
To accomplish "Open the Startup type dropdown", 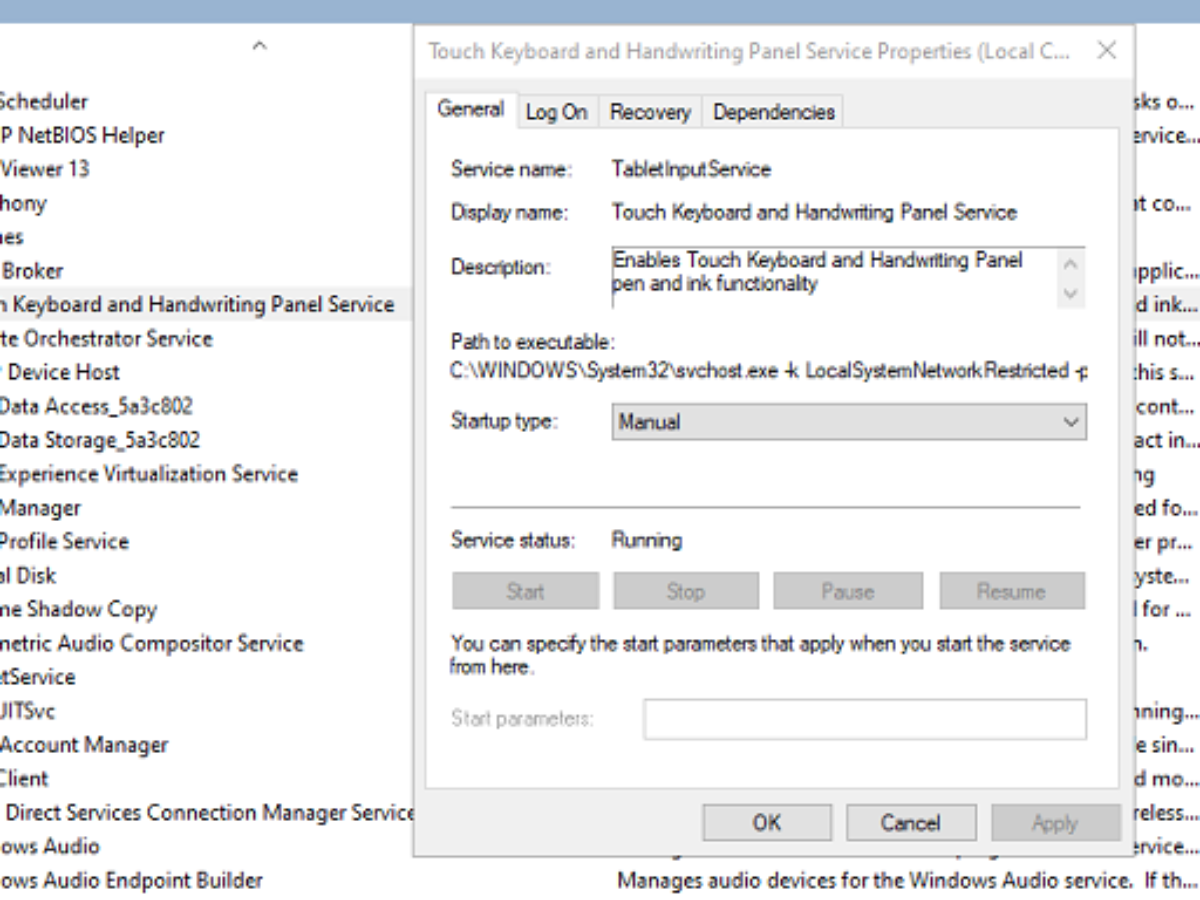I will tap(848, 422).
